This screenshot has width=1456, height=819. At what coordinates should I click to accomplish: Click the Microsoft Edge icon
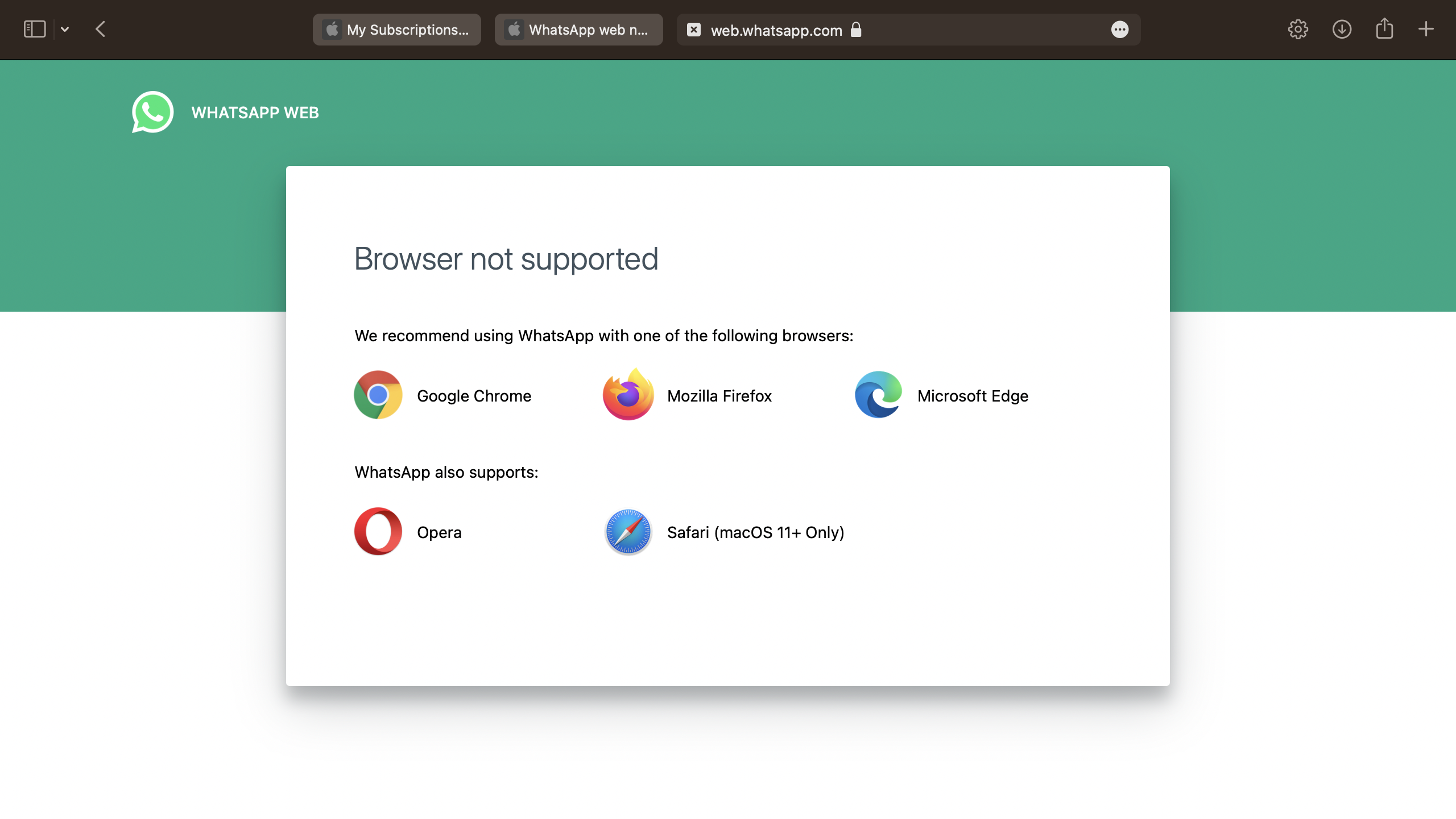coord(879,395)
